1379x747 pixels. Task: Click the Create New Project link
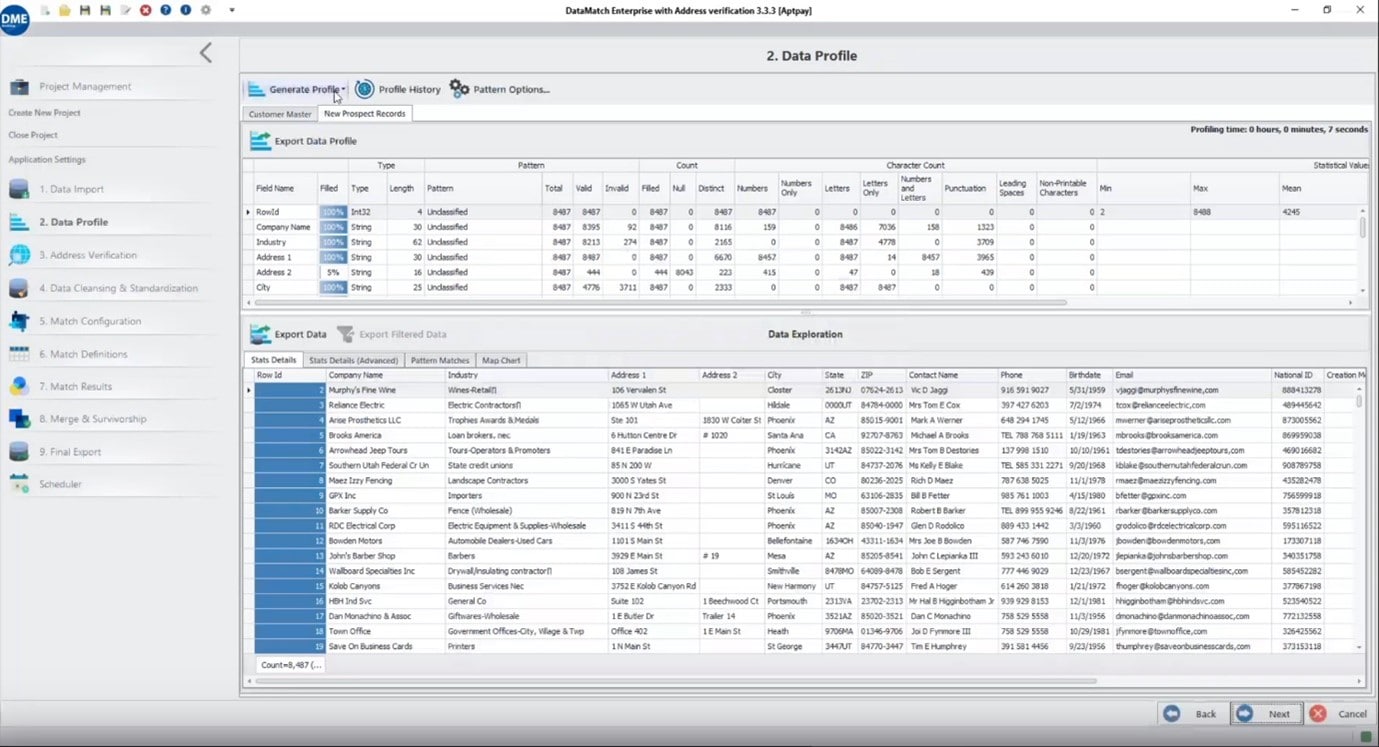(45, 113)
